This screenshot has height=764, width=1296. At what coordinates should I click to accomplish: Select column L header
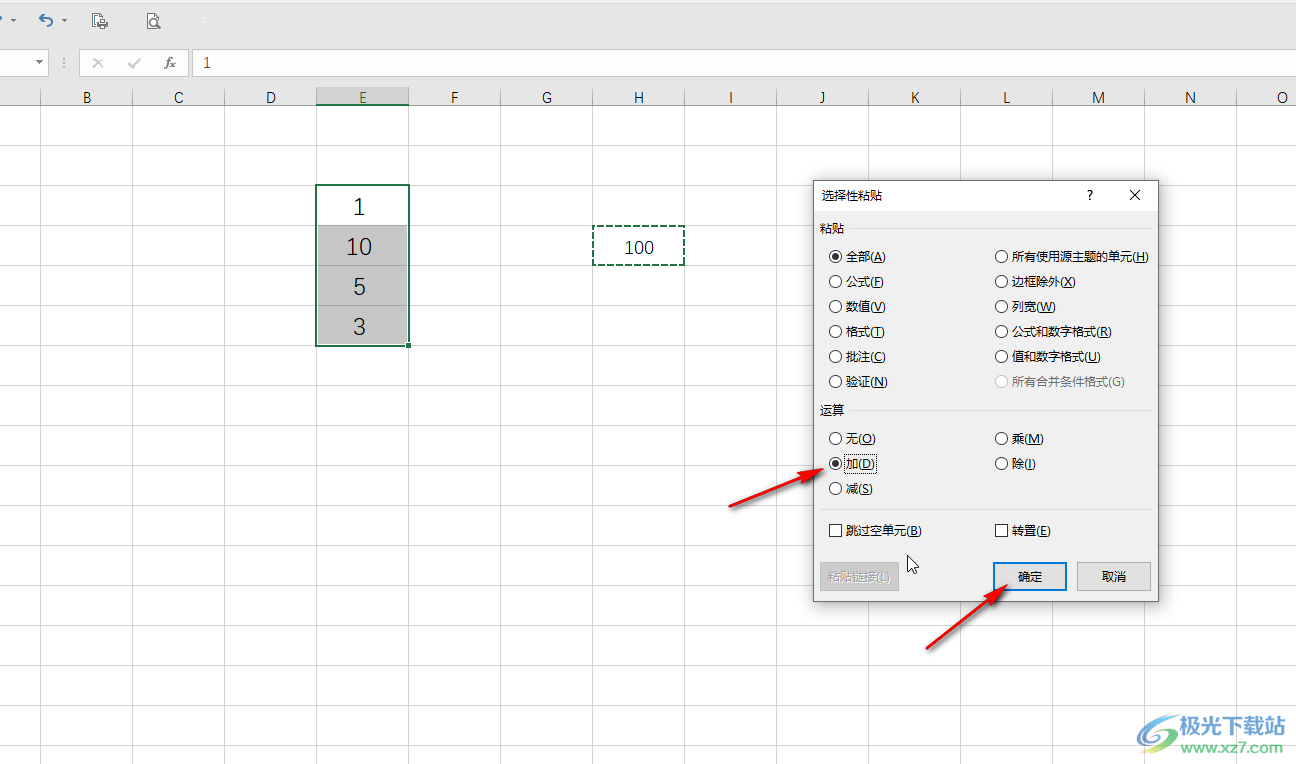coord(1007,97)
